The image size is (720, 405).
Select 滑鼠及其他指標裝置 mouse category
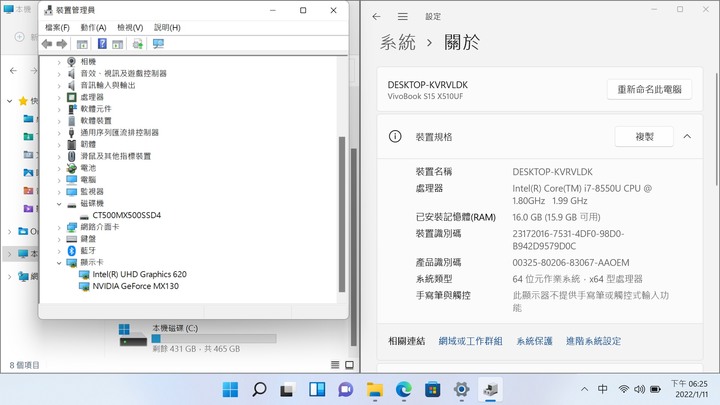pos(116,156)
